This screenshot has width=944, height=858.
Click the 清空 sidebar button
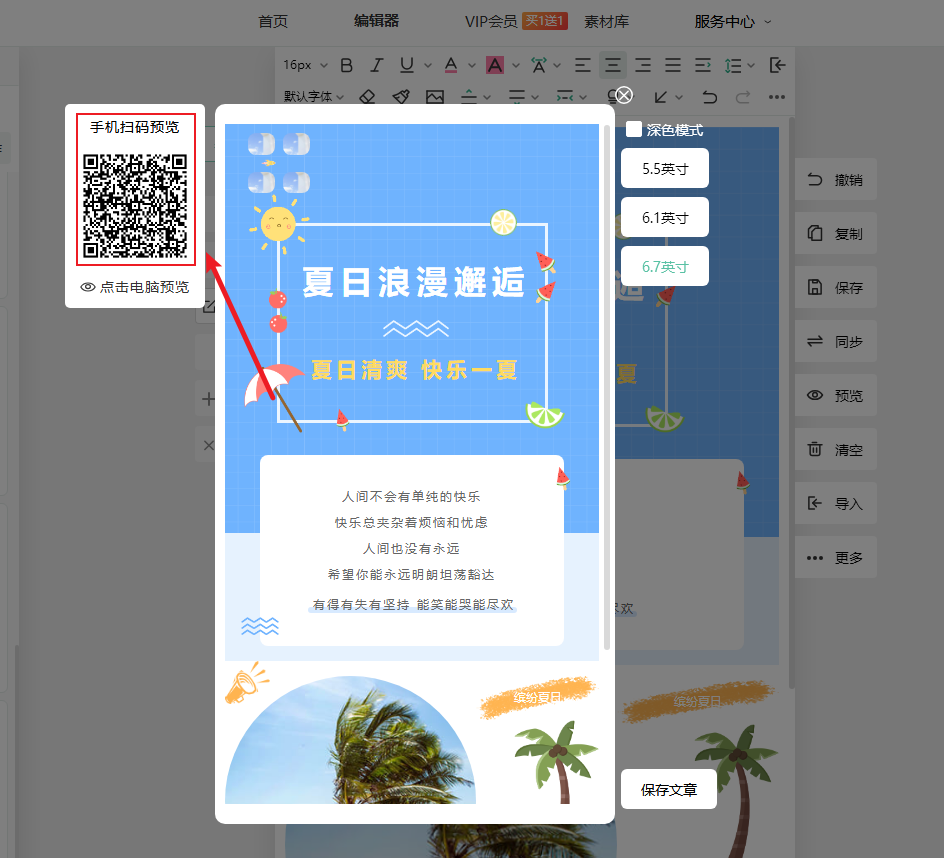pos(836,449)
